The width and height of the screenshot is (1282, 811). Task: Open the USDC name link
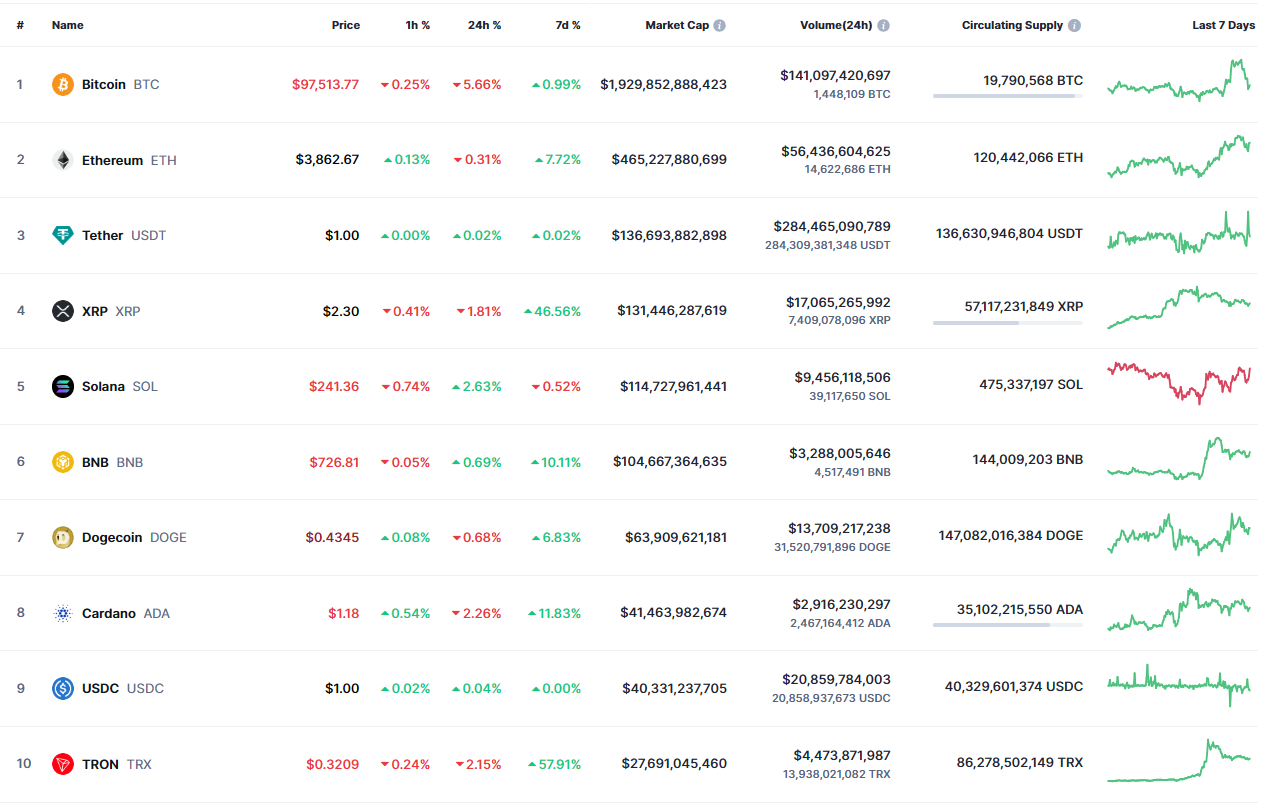point(100,689)
